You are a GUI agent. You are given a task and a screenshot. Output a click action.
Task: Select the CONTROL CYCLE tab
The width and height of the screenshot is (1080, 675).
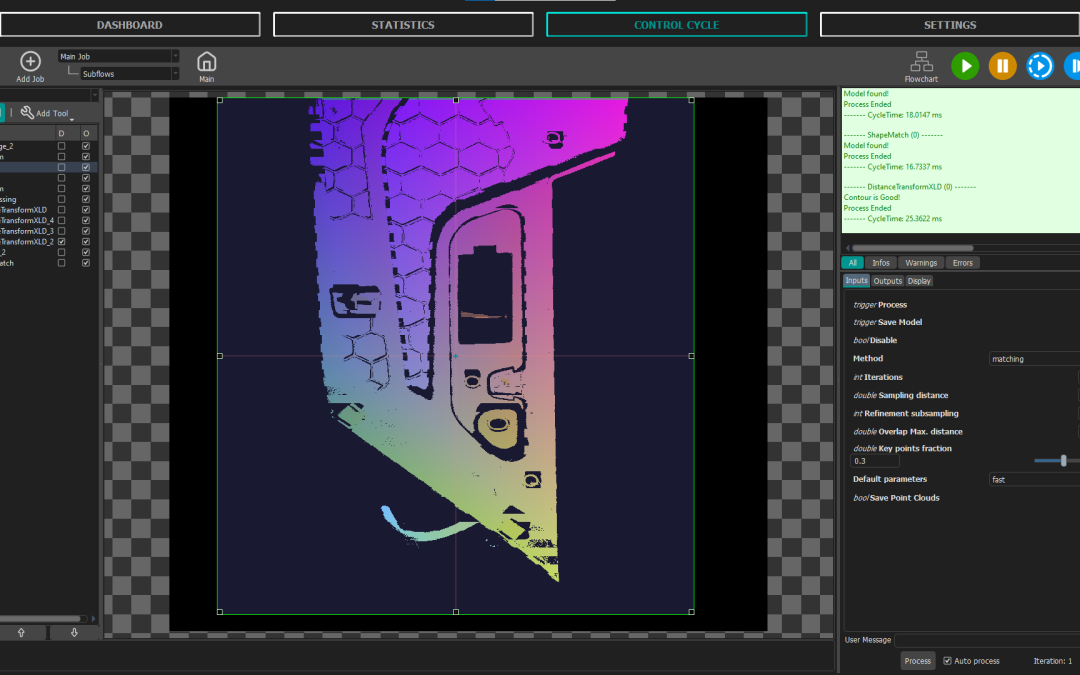(x=676, y=25)
